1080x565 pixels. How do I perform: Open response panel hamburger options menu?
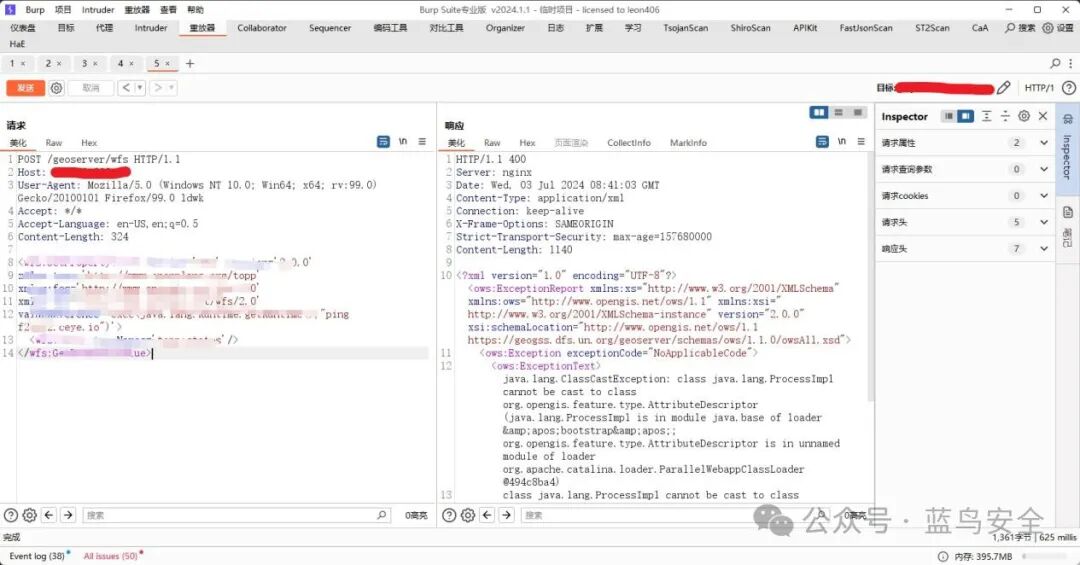[x=861, y=141]
